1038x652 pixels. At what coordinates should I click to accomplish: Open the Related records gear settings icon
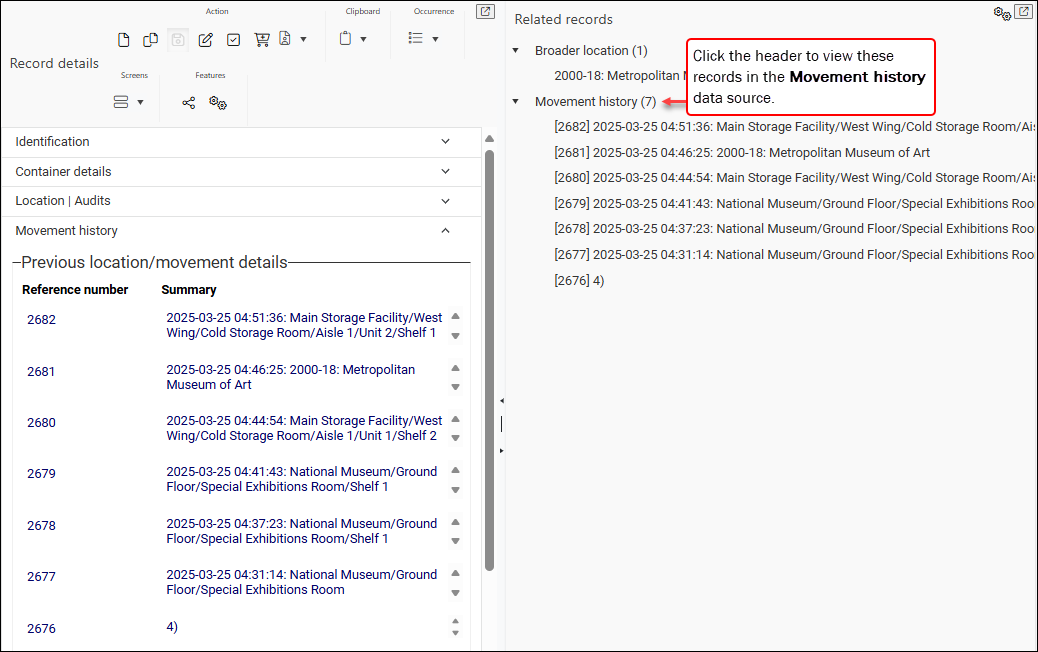[1002, 13]
